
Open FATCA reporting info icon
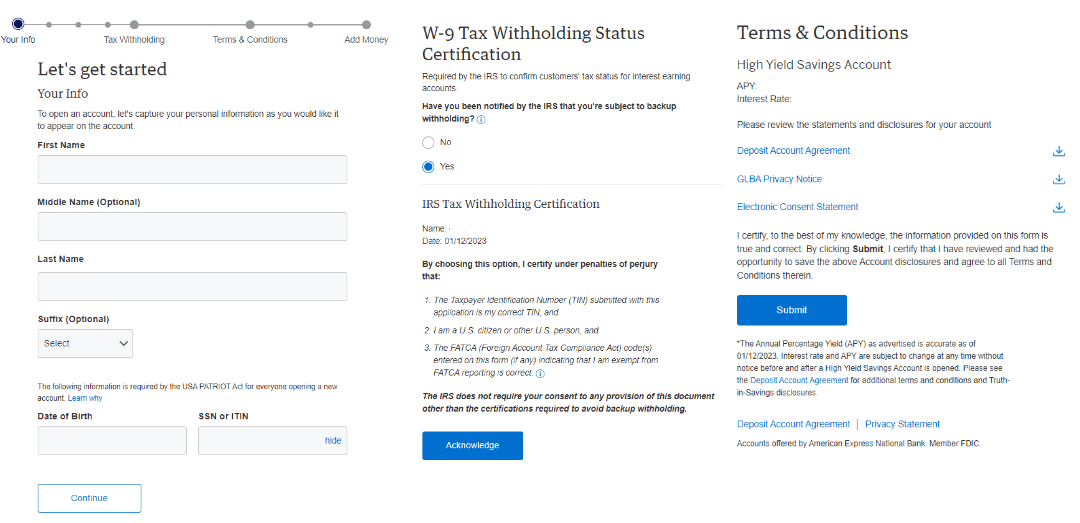click(x=540, y=374)
